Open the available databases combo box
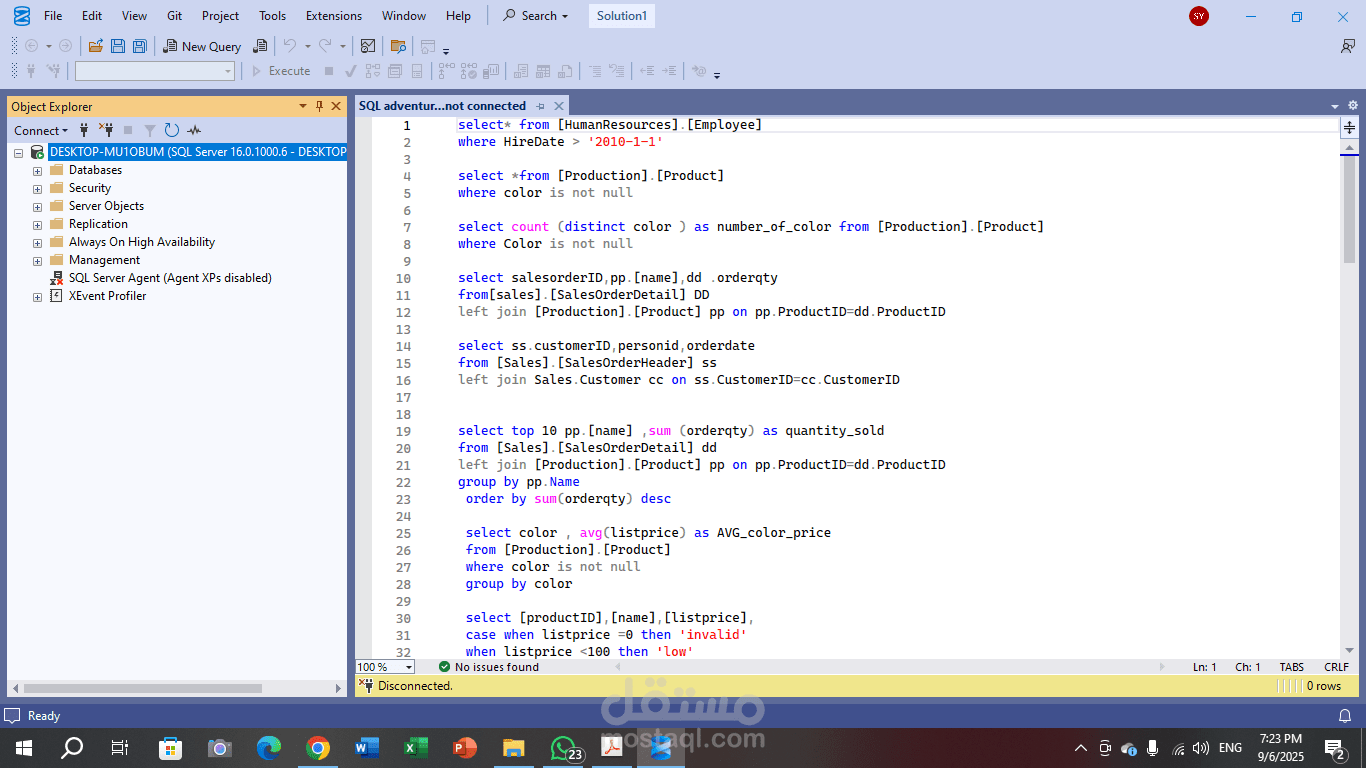 click(154, 71)
